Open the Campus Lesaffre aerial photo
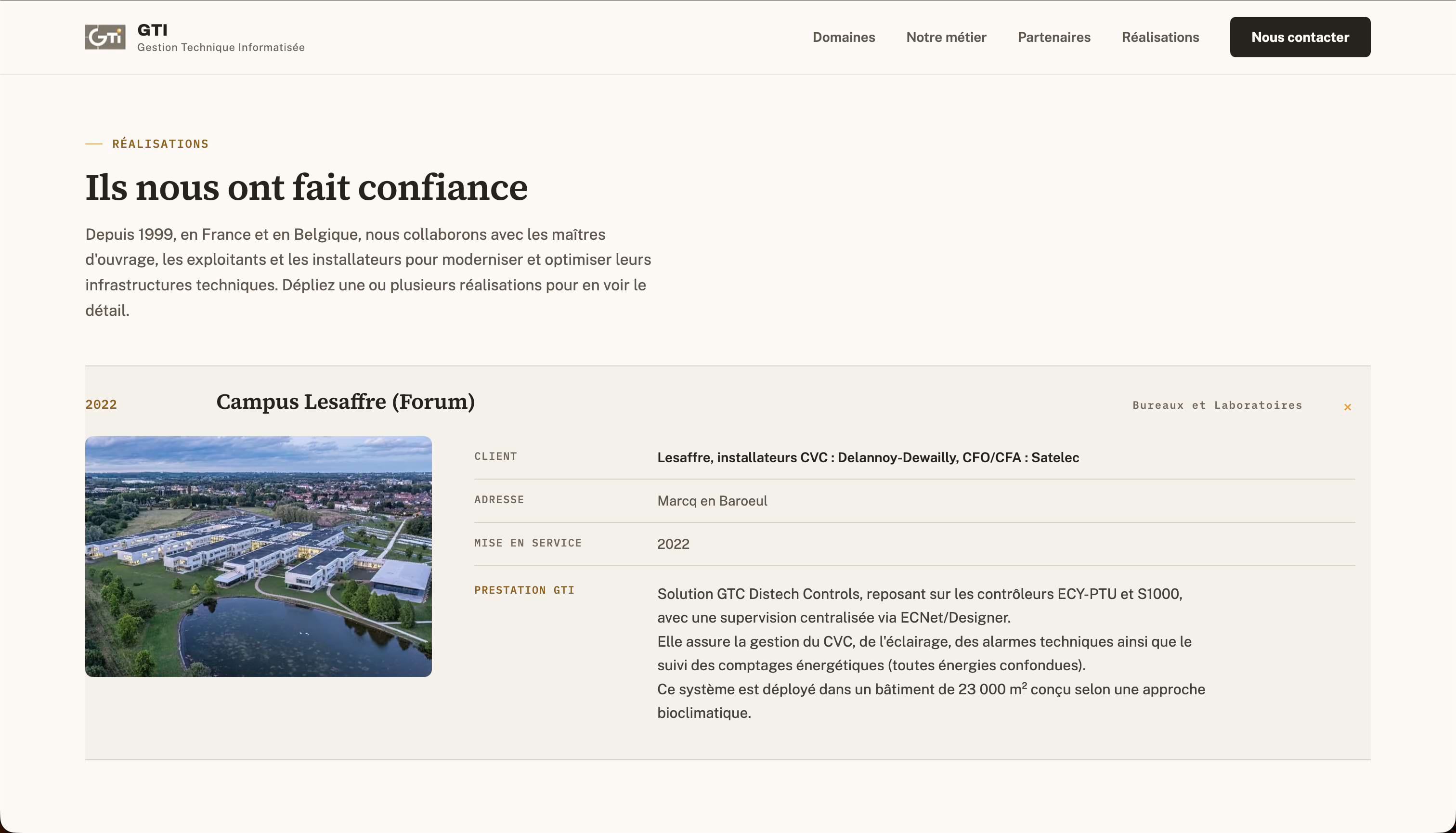This screenshot has width=1456, height=833. [259, 557]
